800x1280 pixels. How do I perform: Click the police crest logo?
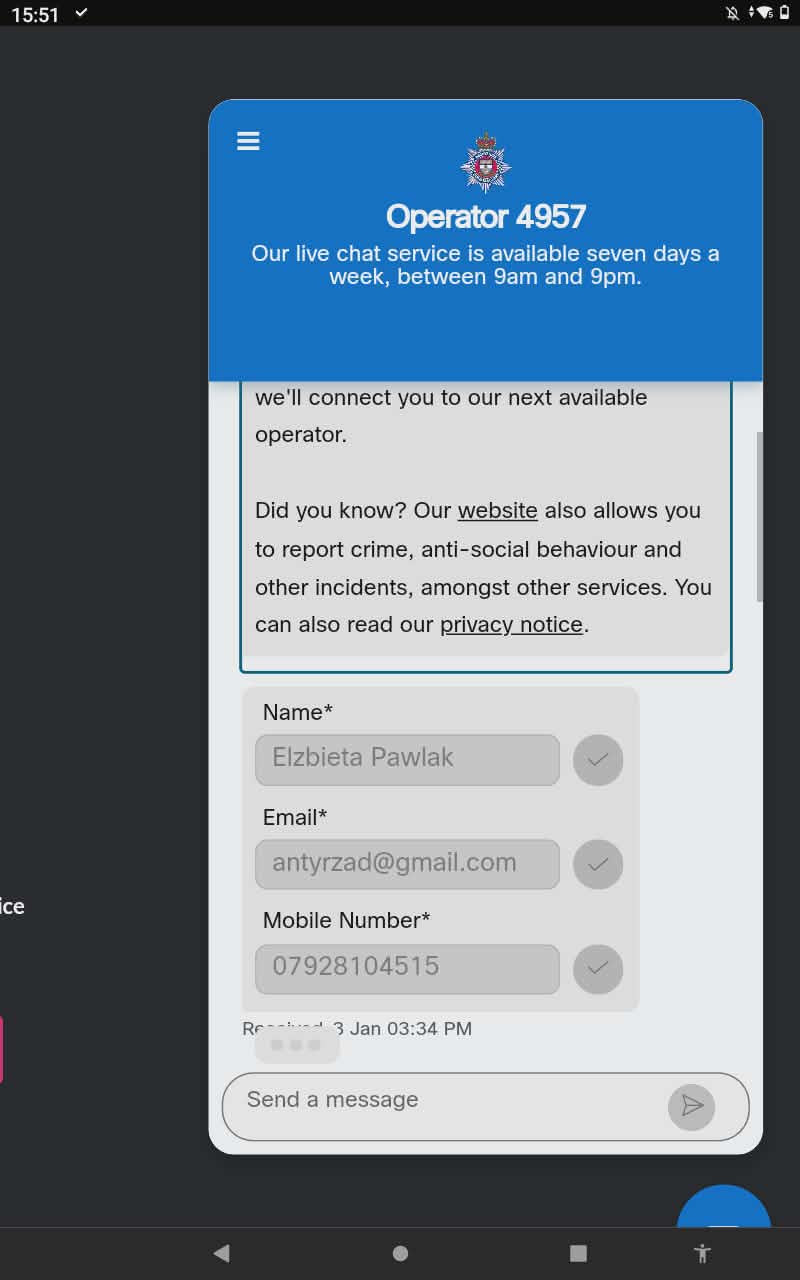[x=486, y=163]
